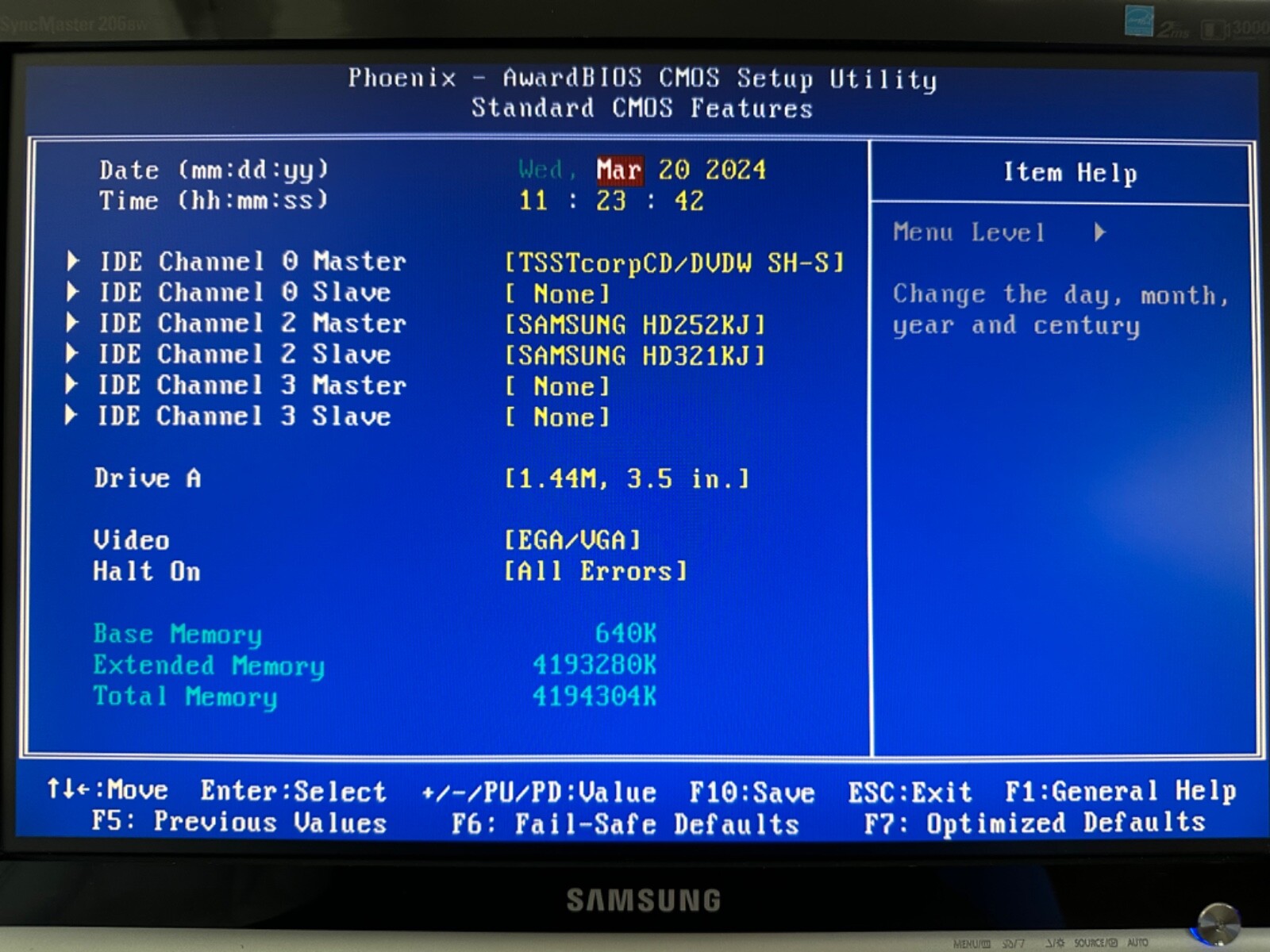Click the Menu Level text

969,232
